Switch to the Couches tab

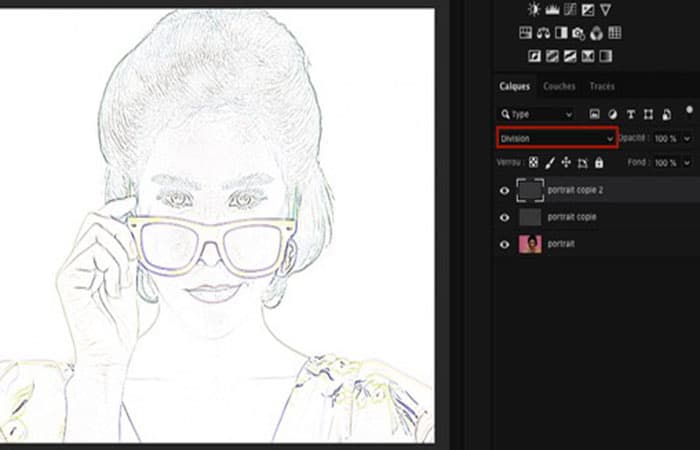559,86
